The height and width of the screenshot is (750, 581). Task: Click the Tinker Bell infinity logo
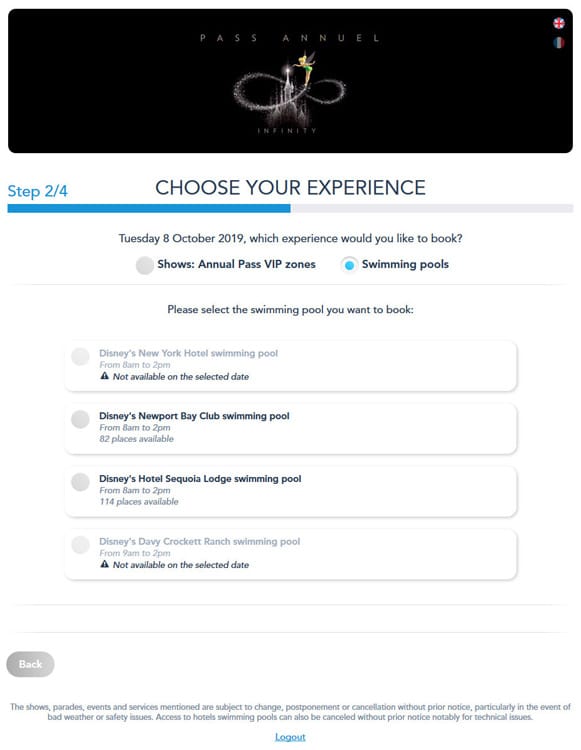pyautogui.click(x=290, y=89)
